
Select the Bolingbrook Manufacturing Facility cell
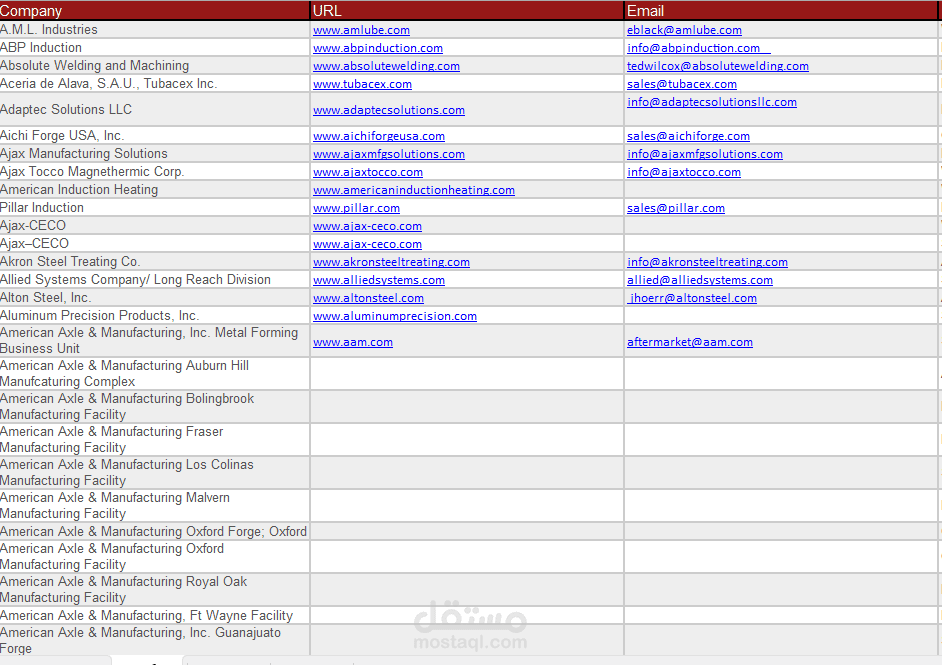(x=154, y=407)
